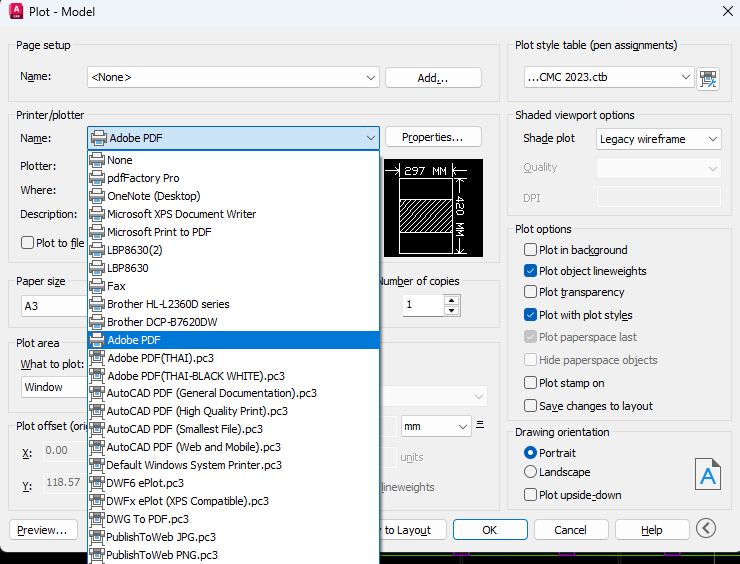Click the Preview... button
Screen dimensions: 740x564
click(43, 530)
